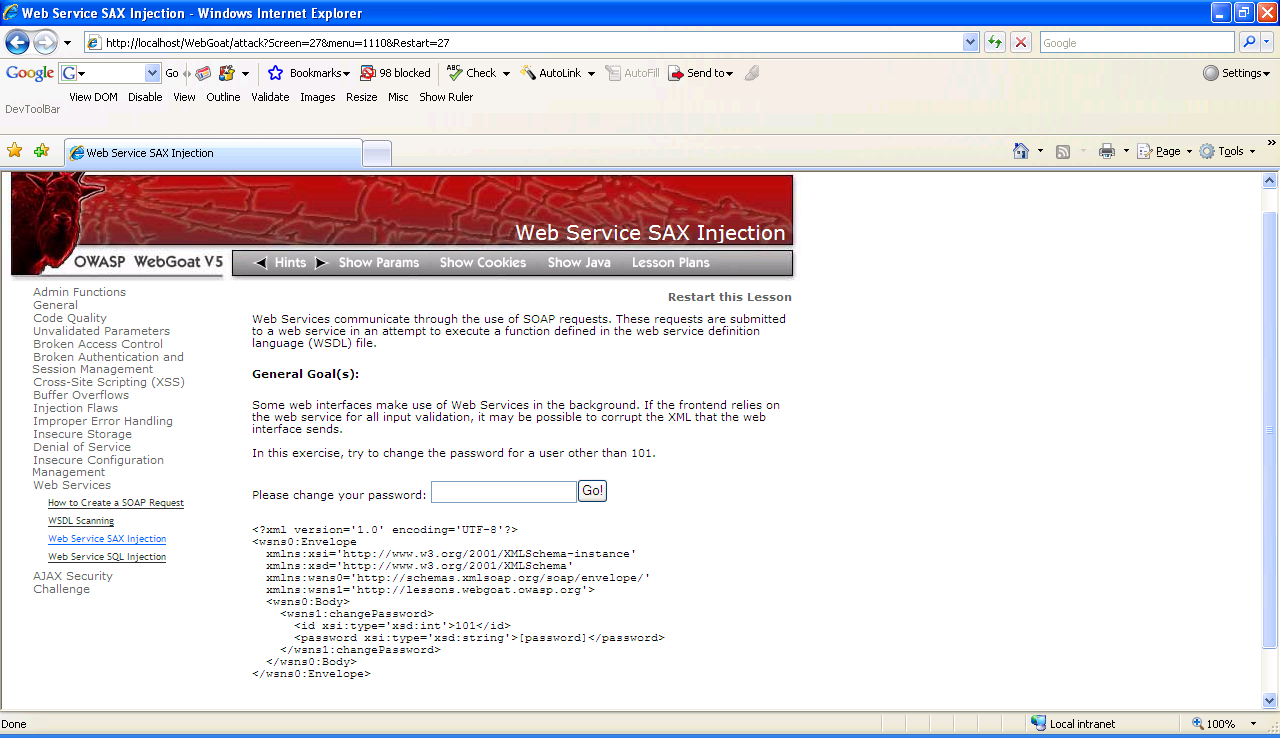Click View DOM in the DevToolBar
1280x738 pixels.
click(x=93, y=97)
